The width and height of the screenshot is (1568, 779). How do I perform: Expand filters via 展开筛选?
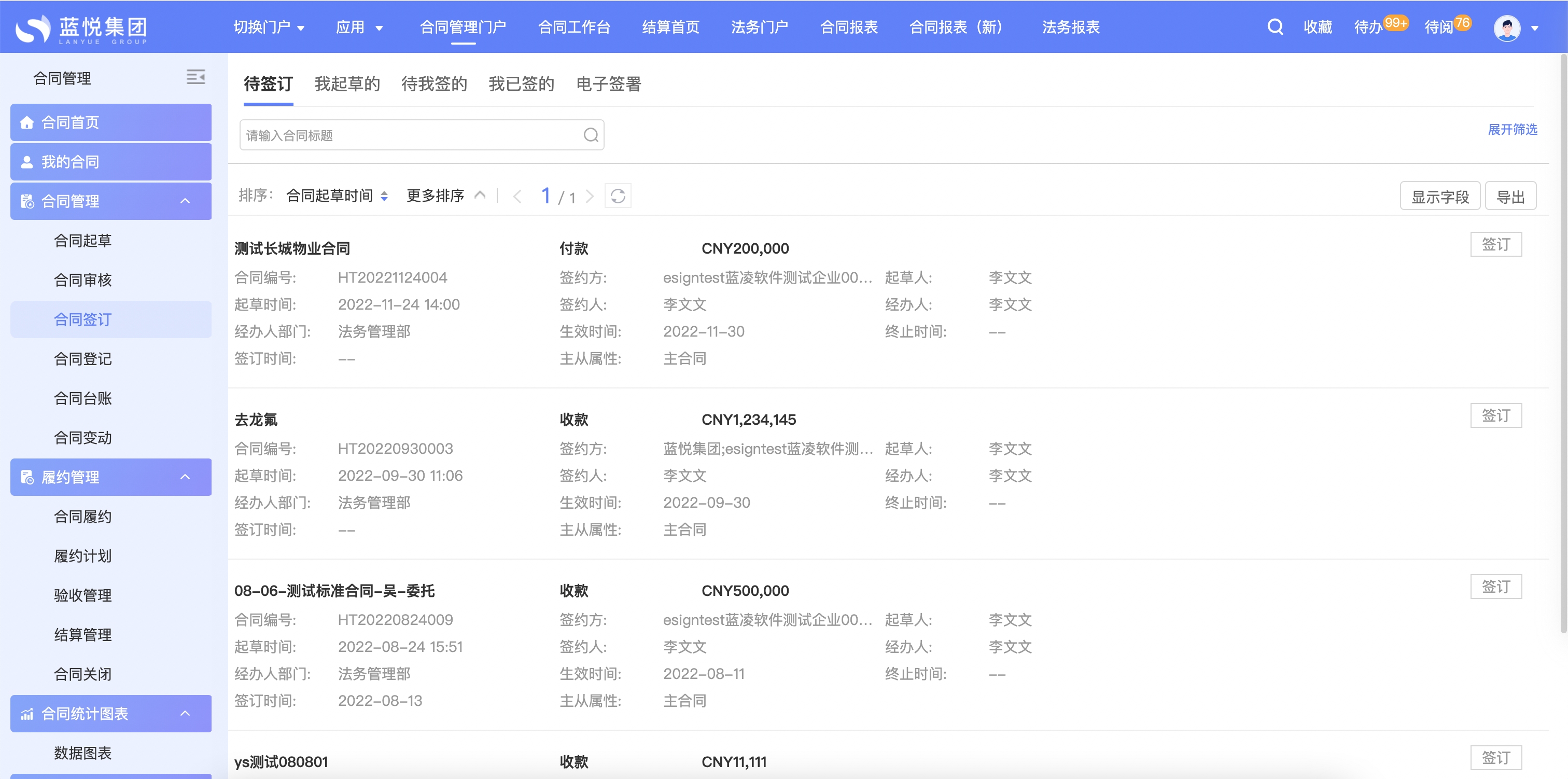point(1512,129)
